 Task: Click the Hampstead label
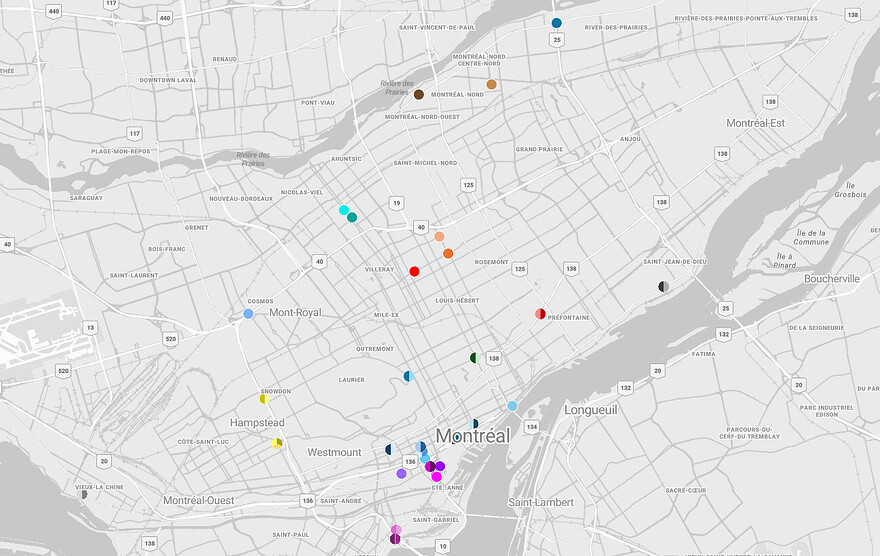[x=257, y=422]
